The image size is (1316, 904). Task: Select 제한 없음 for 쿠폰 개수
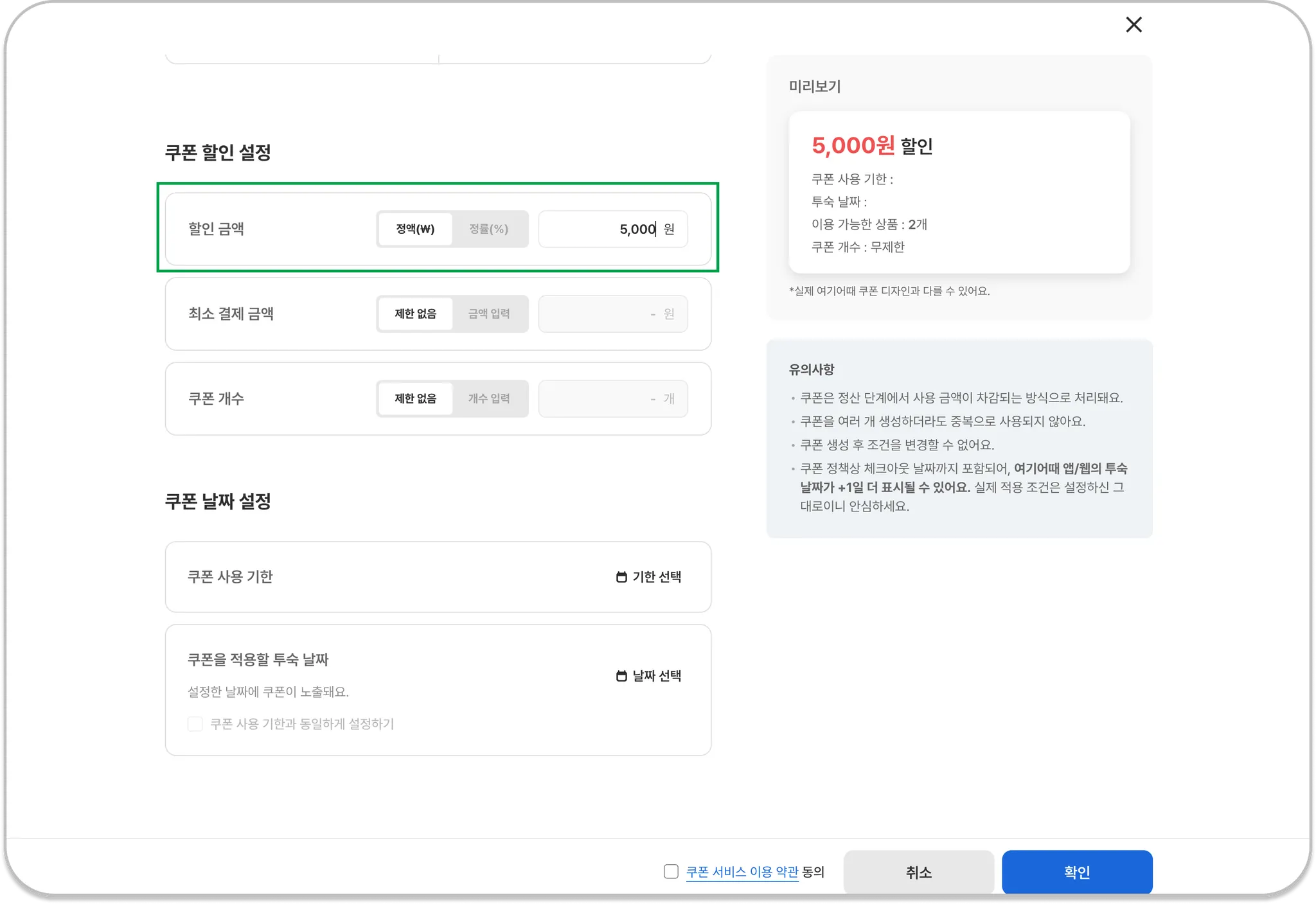(415, 398)
